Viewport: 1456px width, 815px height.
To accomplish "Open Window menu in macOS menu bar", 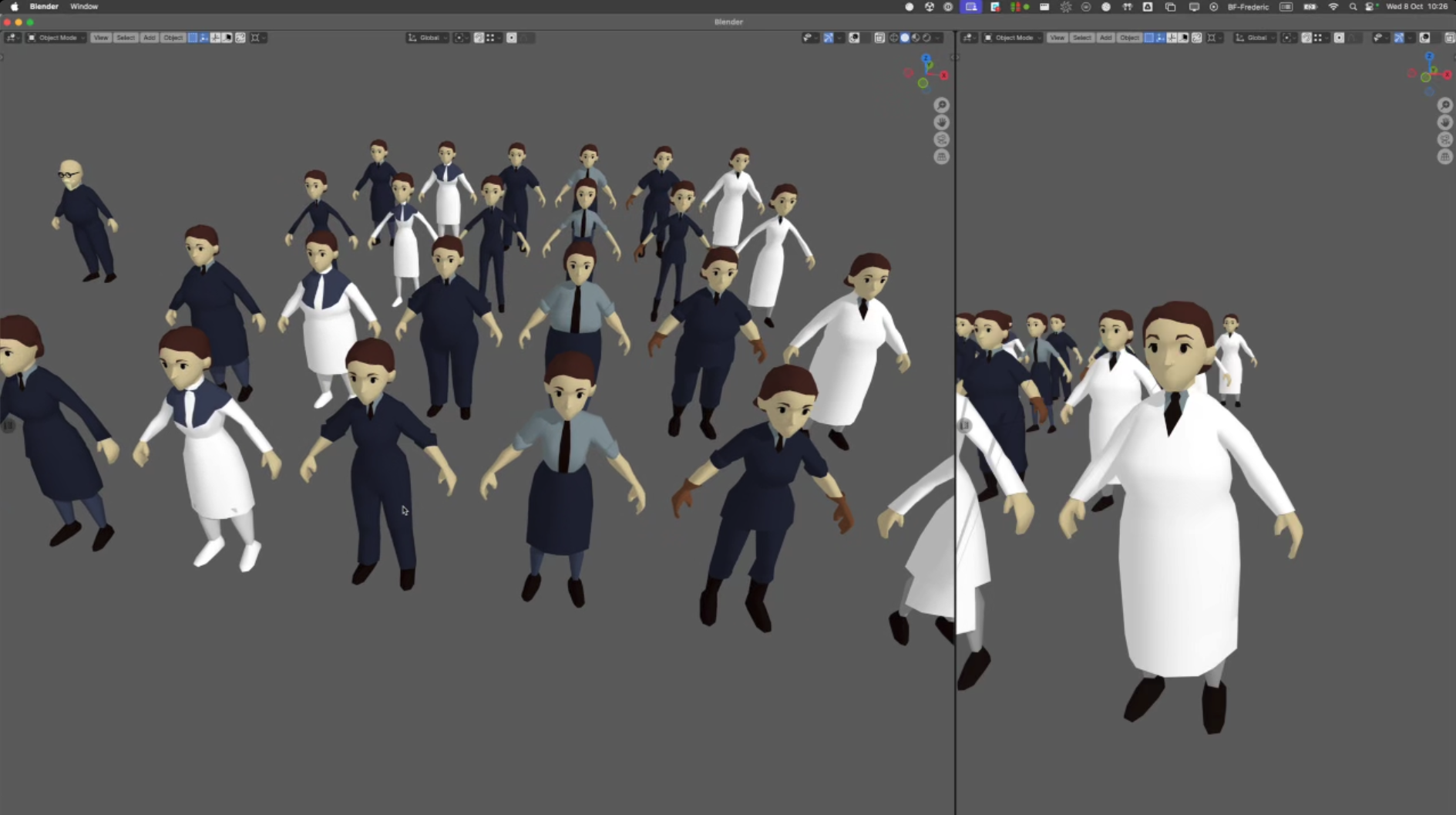I will (x=84, y=6).
